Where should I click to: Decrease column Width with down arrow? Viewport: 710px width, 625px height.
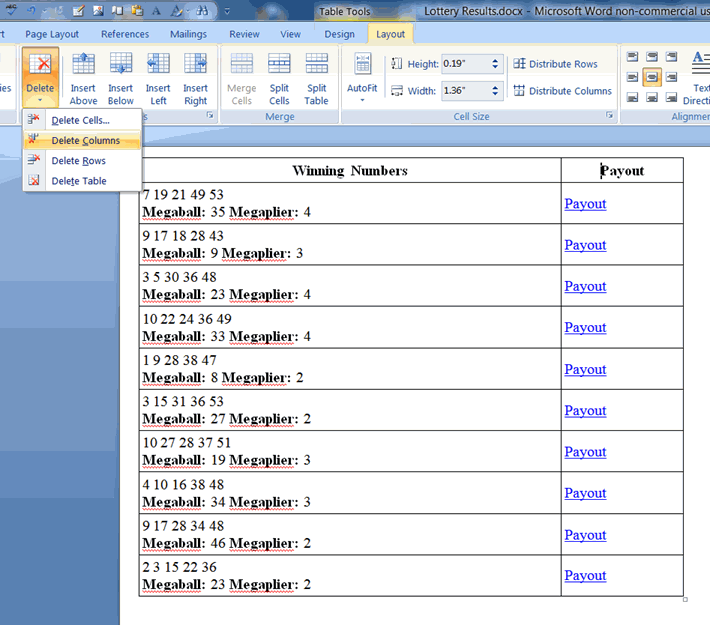click(495, 94)
